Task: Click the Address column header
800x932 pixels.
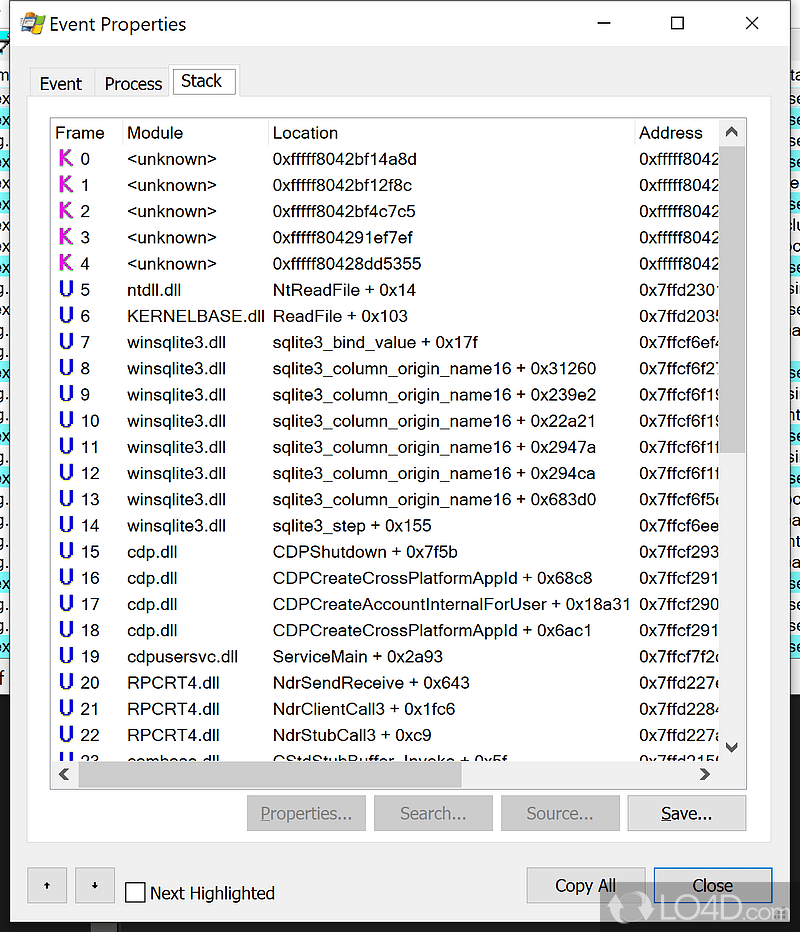Action: point(677,133)
